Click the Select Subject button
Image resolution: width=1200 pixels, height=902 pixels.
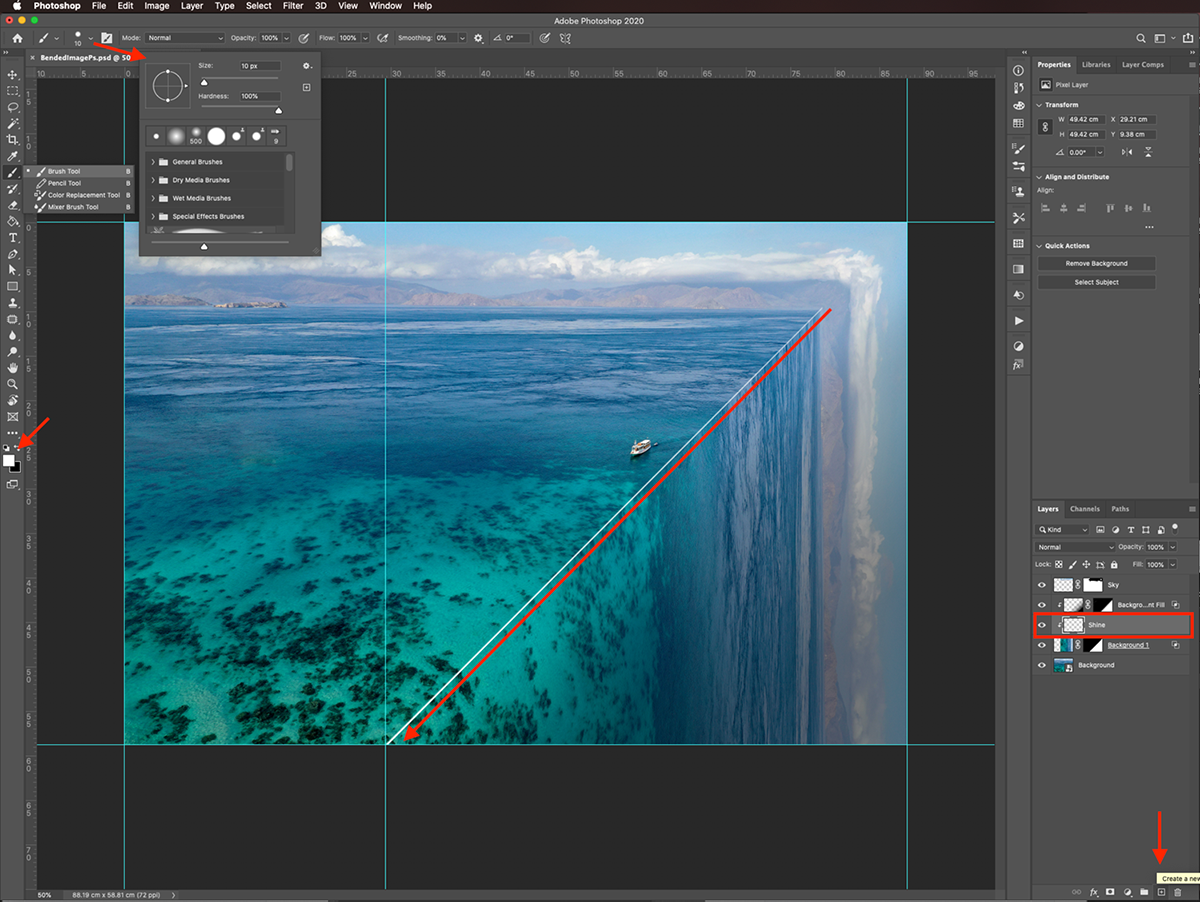1096,282
